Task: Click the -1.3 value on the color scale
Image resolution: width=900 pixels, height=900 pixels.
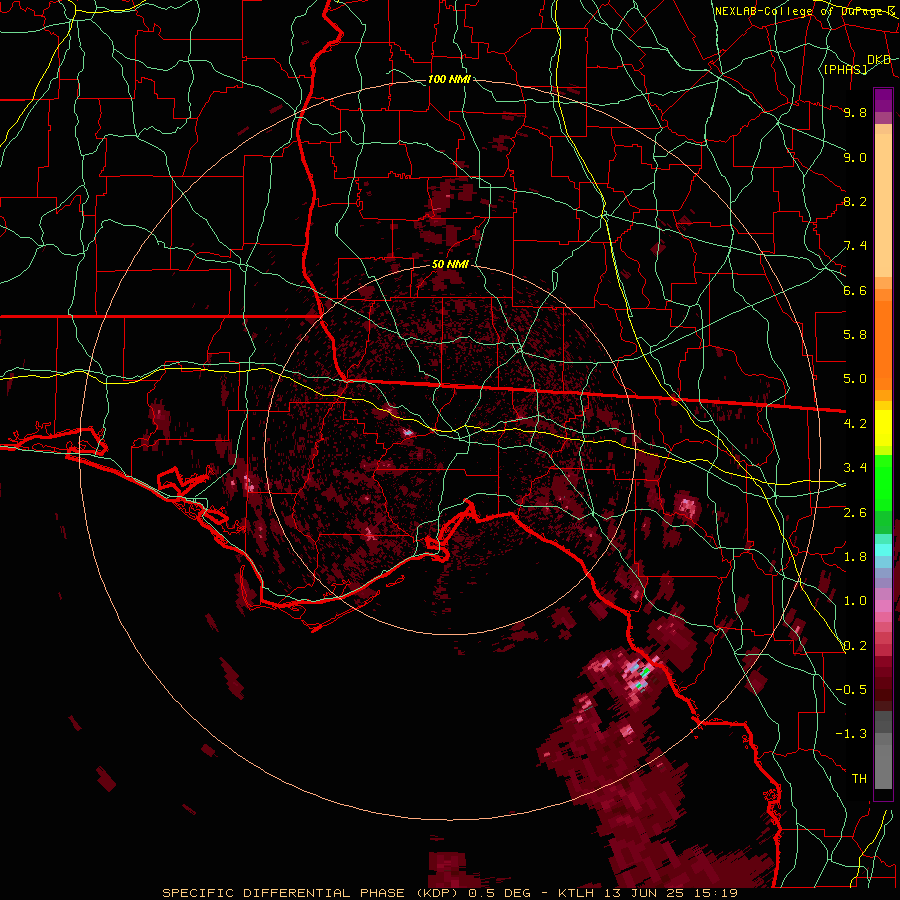Action: tap(851, 734)
